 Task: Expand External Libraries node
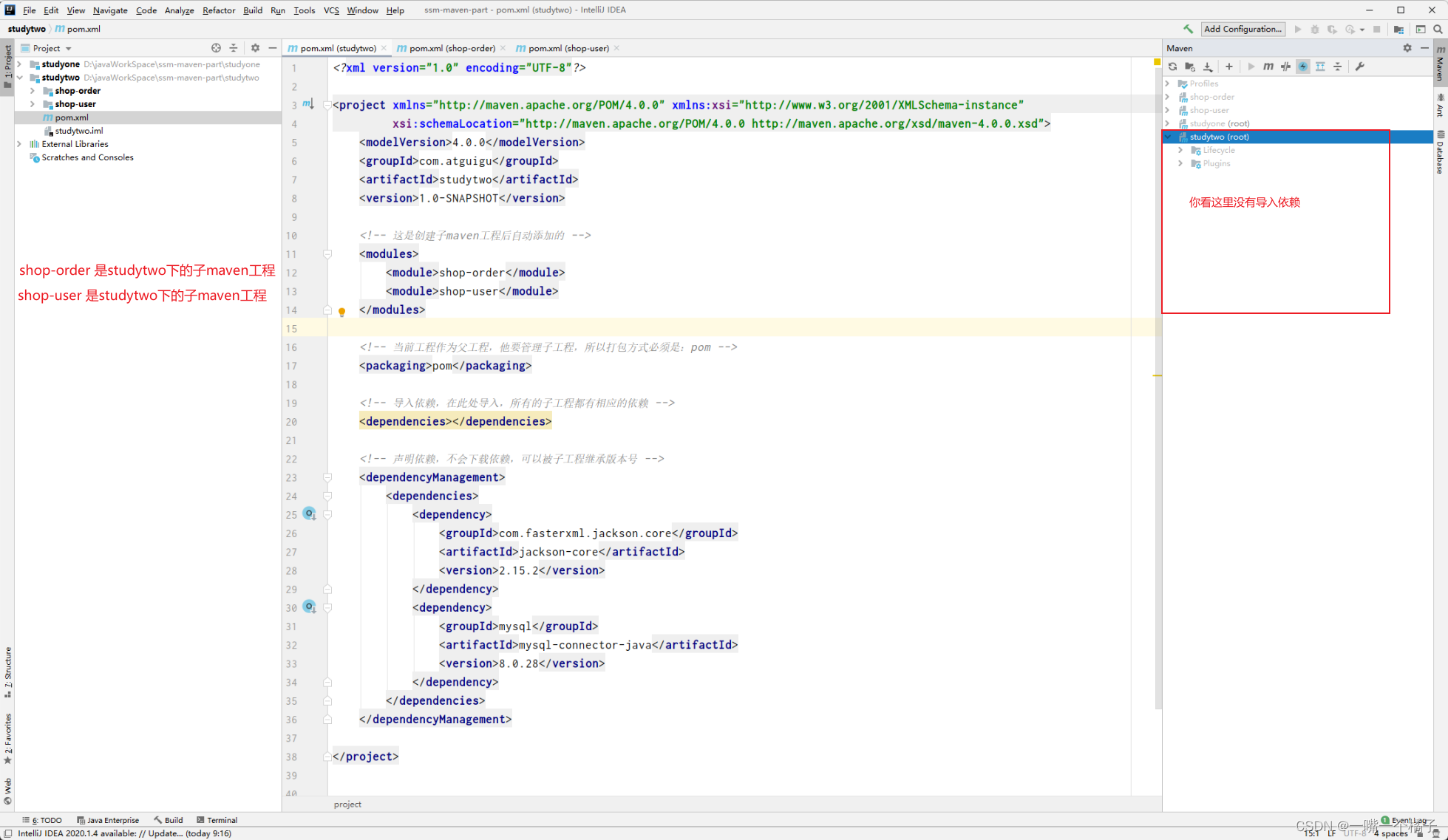click(20, 144)
